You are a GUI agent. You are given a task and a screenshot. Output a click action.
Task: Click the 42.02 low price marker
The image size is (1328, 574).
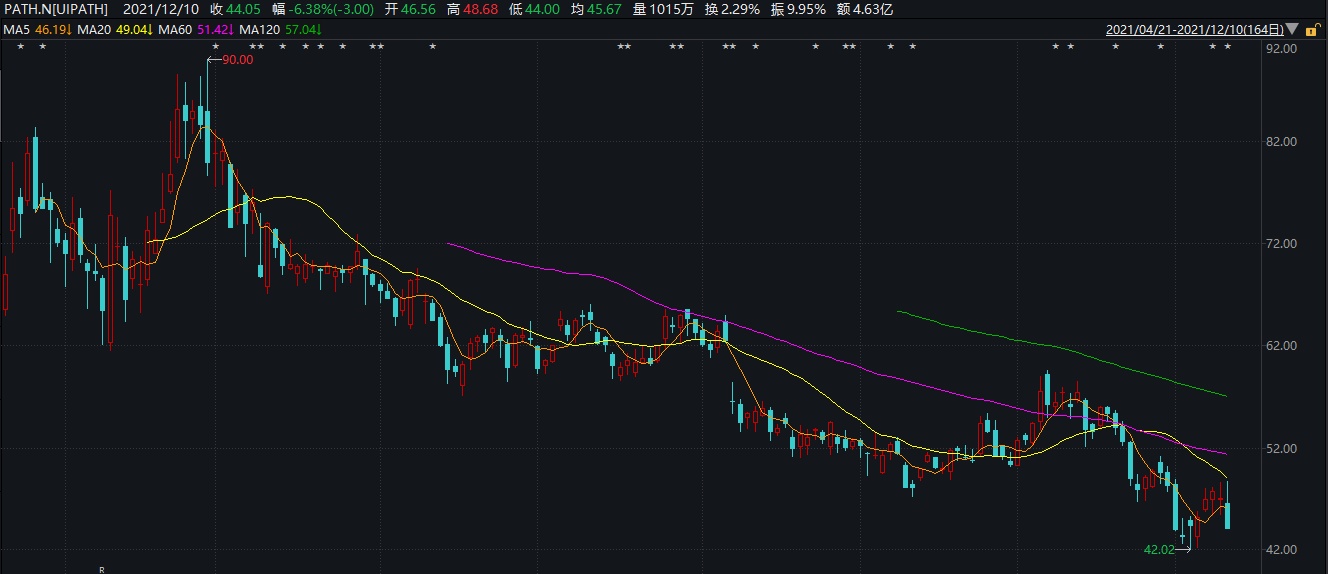[1160, 549]
